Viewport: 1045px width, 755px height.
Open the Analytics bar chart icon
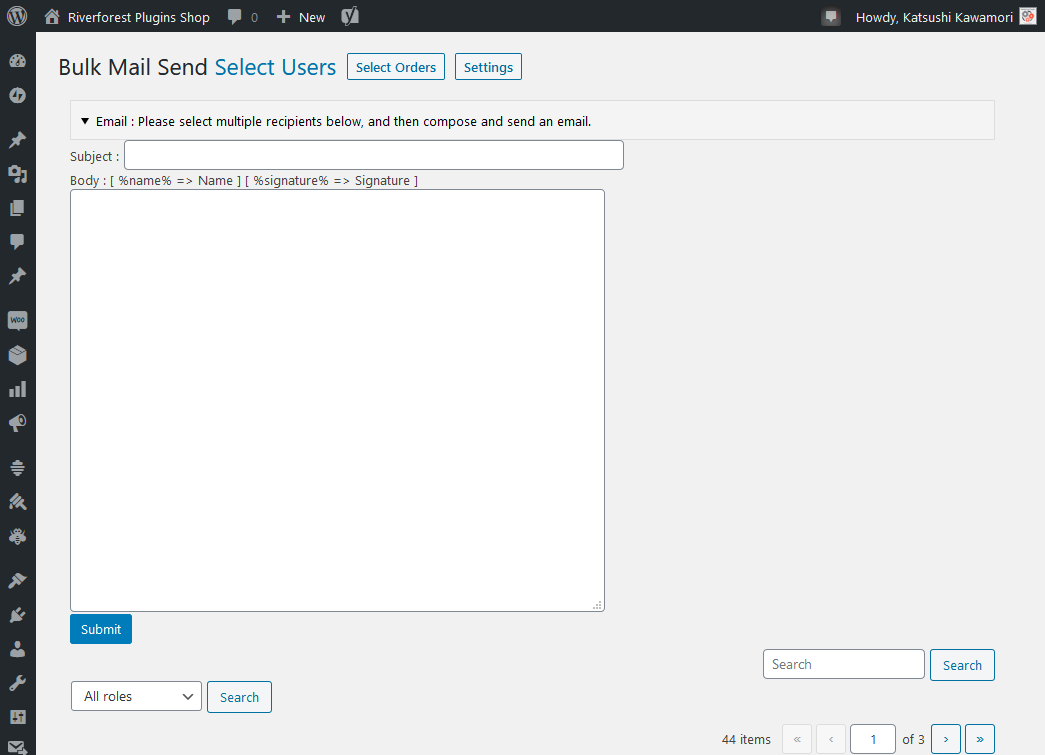(x=17, y=389)
